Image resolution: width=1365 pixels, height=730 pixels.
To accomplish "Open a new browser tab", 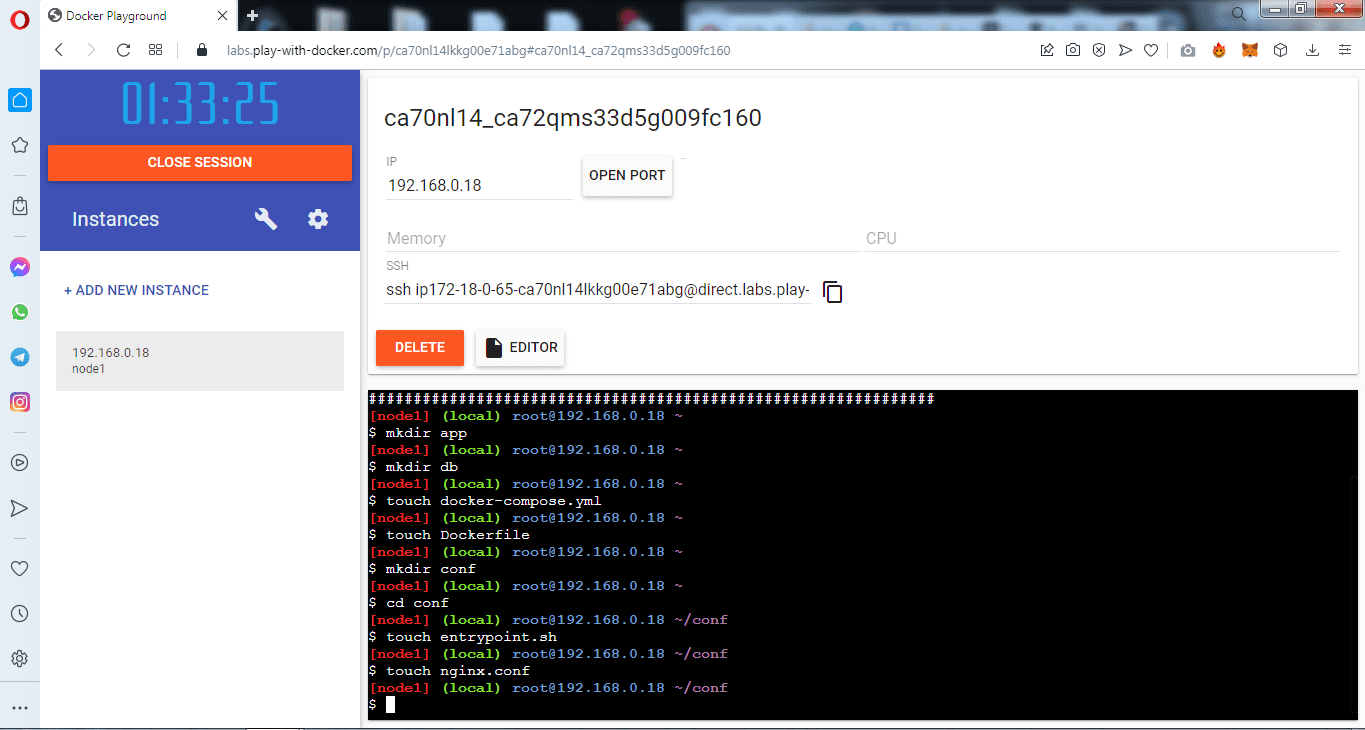I will [x=252, y=15].
